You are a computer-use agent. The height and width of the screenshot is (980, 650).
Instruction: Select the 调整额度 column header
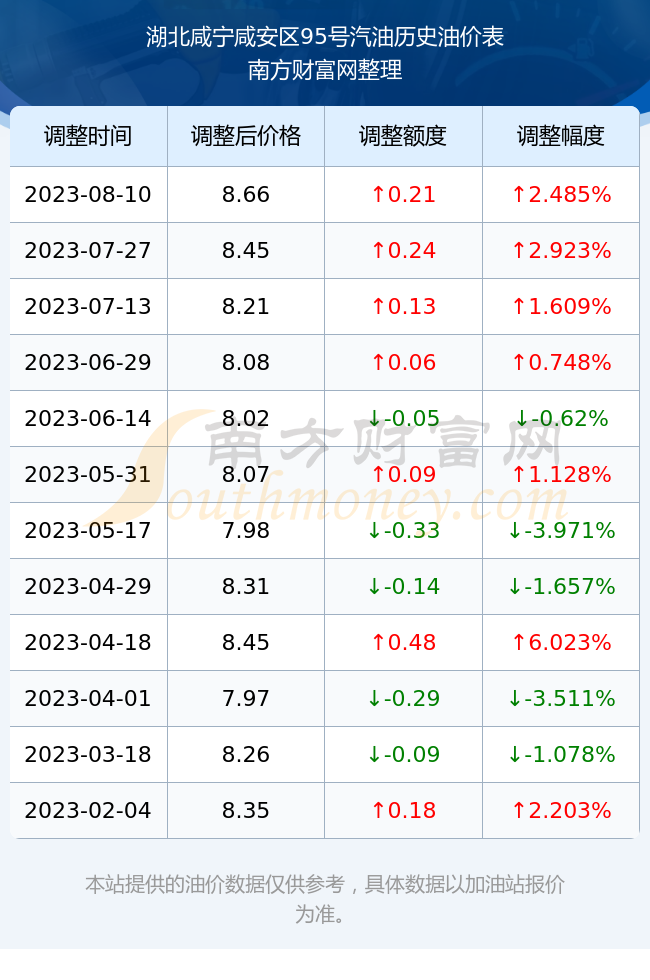coord(403,136)
